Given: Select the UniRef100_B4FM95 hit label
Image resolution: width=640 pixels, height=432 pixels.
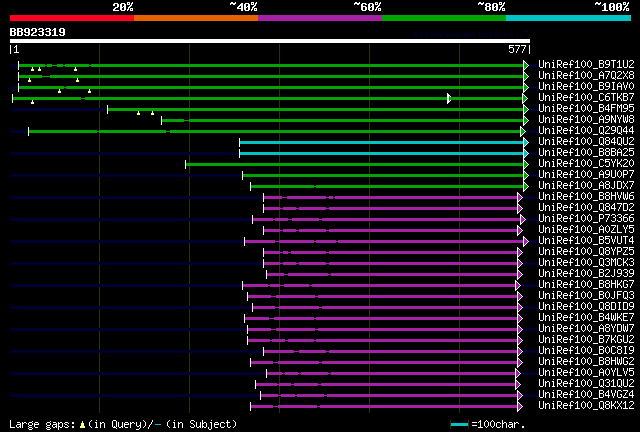Looking at the screenshot, I should pyautogui.click(x=586, y=108).
